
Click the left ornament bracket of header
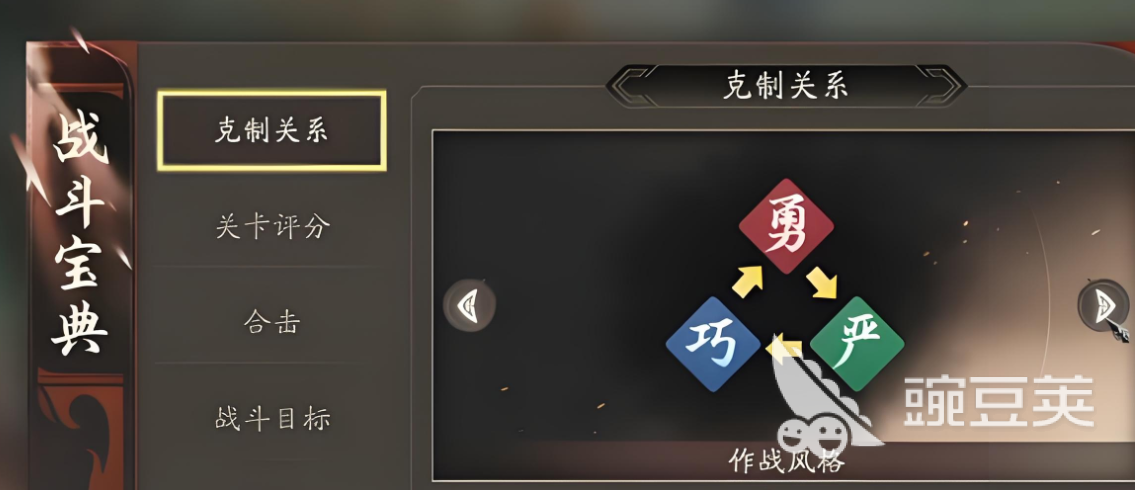pyautogui.click(x=631, y=85)
